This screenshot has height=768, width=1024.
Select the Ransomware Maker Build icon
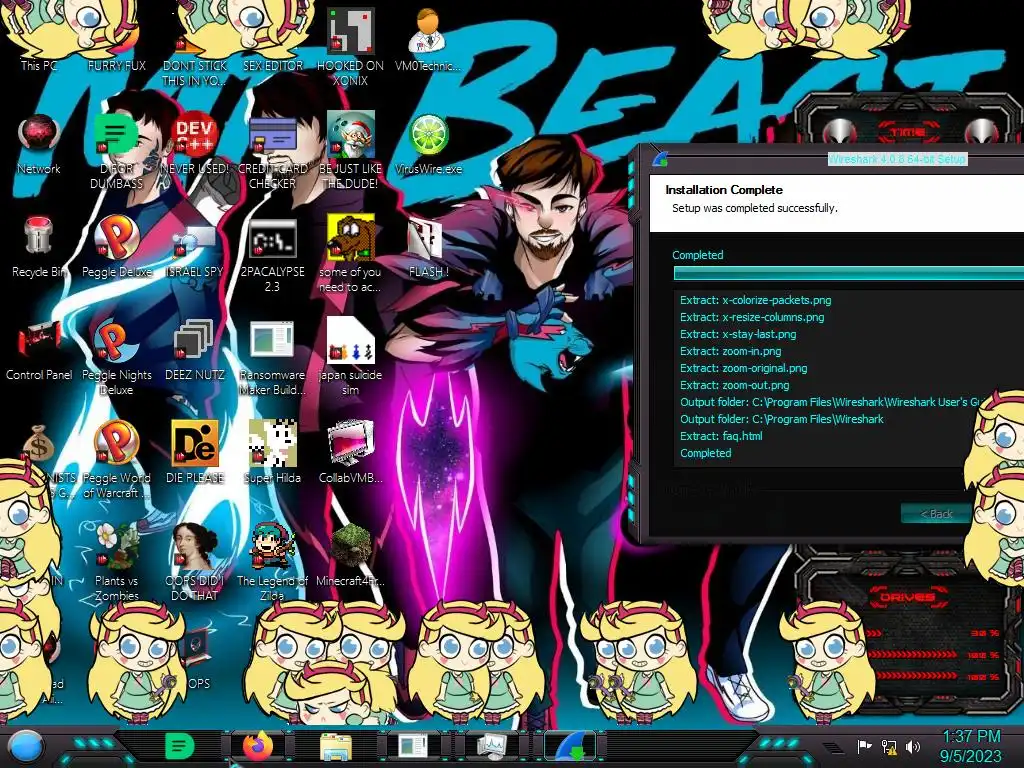click(x=272, y=357)
